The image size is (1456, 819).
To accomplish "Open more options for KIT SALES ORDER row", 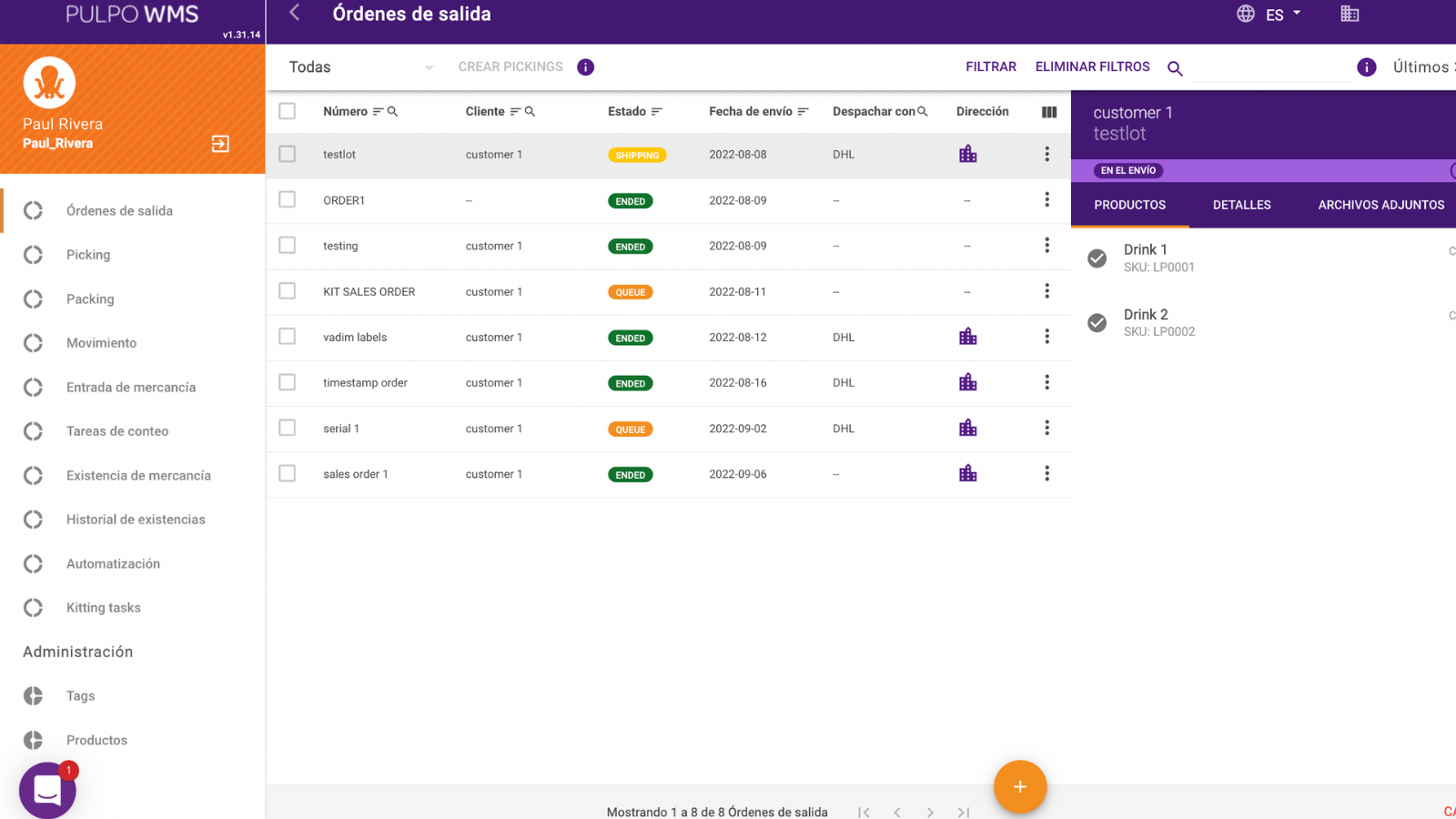I will 1047,290.
